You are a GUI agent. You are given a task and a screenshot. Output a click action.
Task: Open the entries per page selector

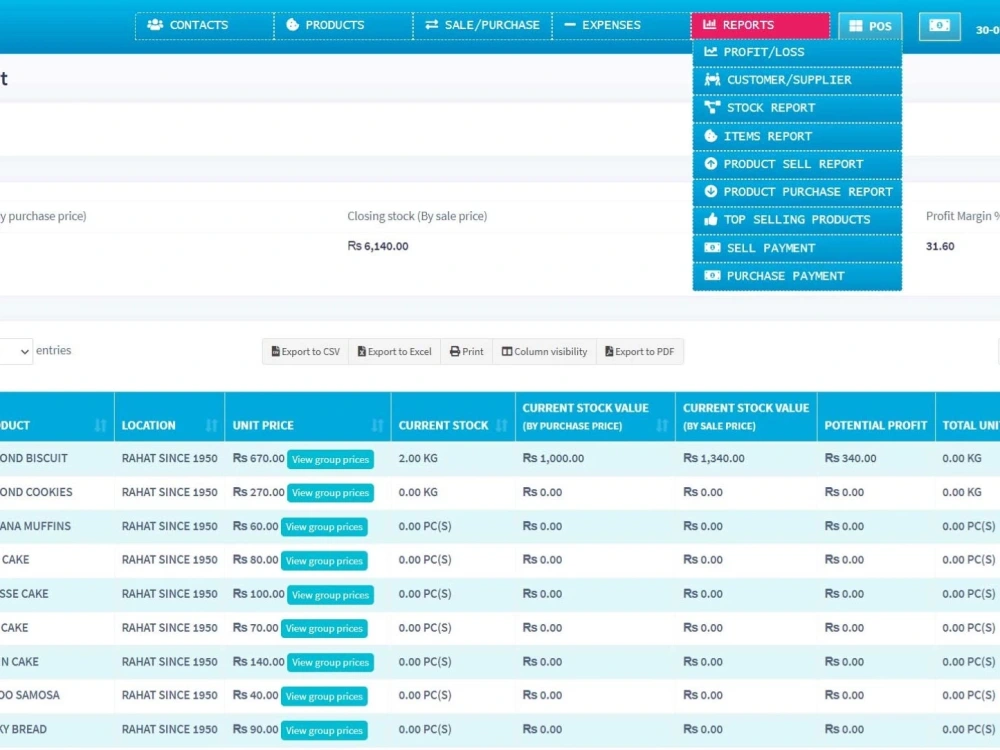coord(14,350)
